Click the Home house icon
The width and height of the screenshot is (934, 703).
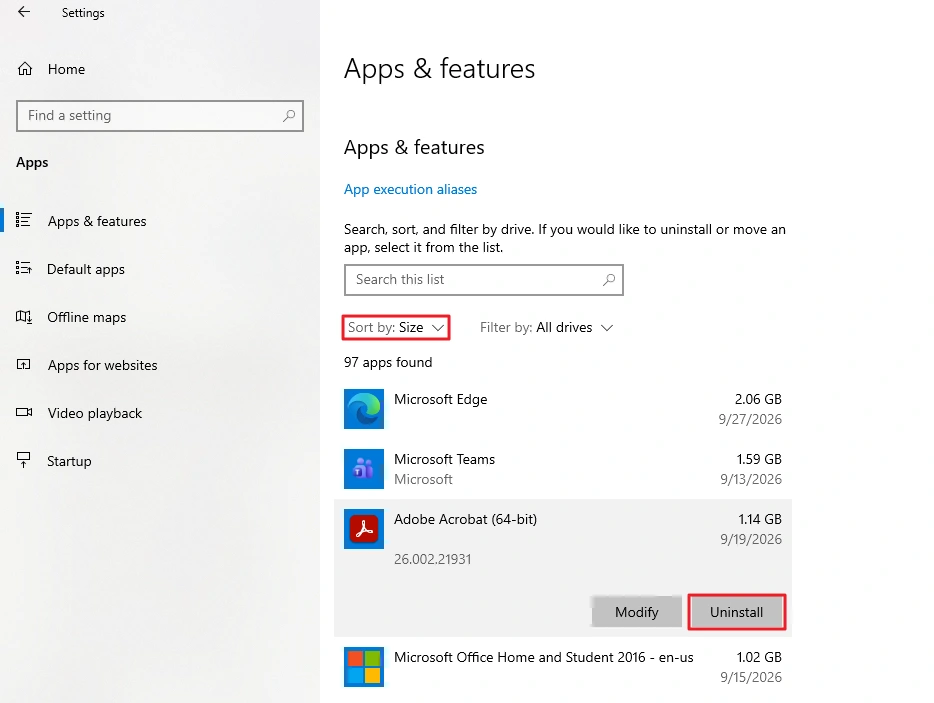coord(24,69)
